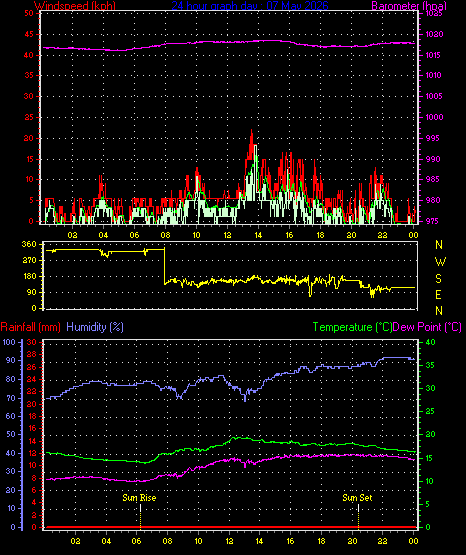This screenshot has height=555, width=466.
Task: Click the 1020 value on barometer scale
Action: click(x=434, y=34)
